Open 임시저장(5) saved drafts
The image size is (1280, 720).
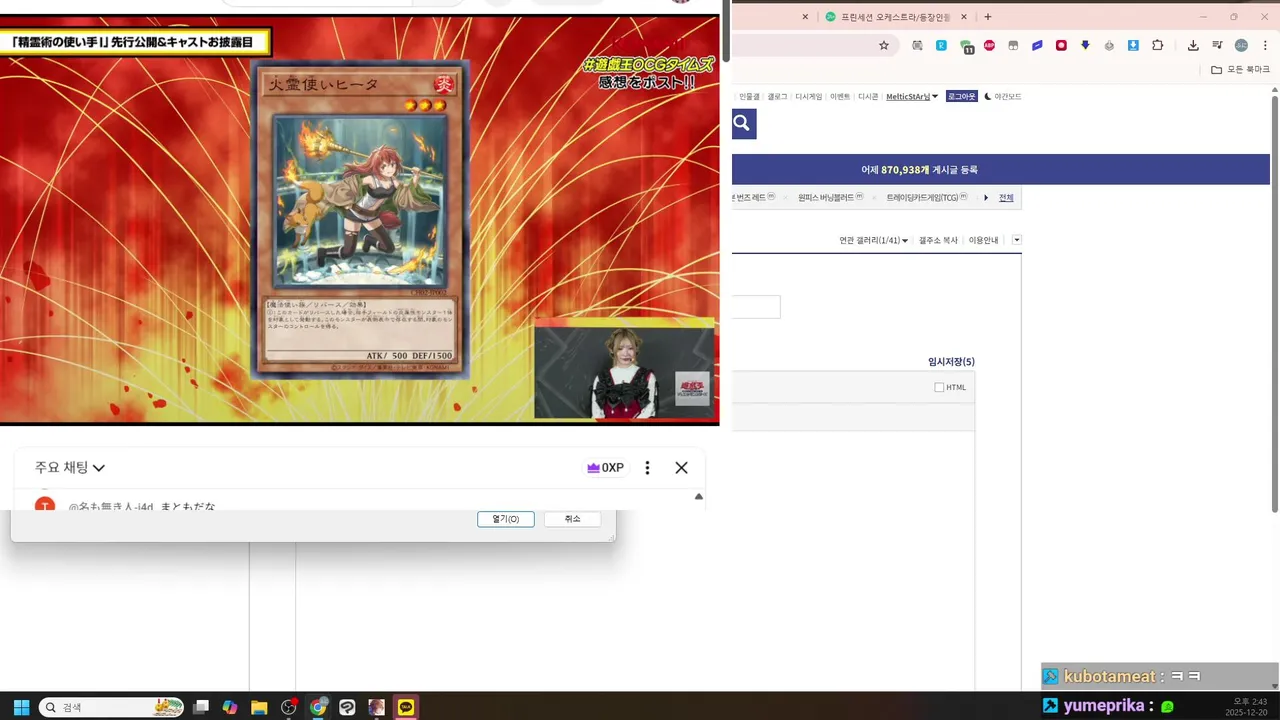(951, 362)
